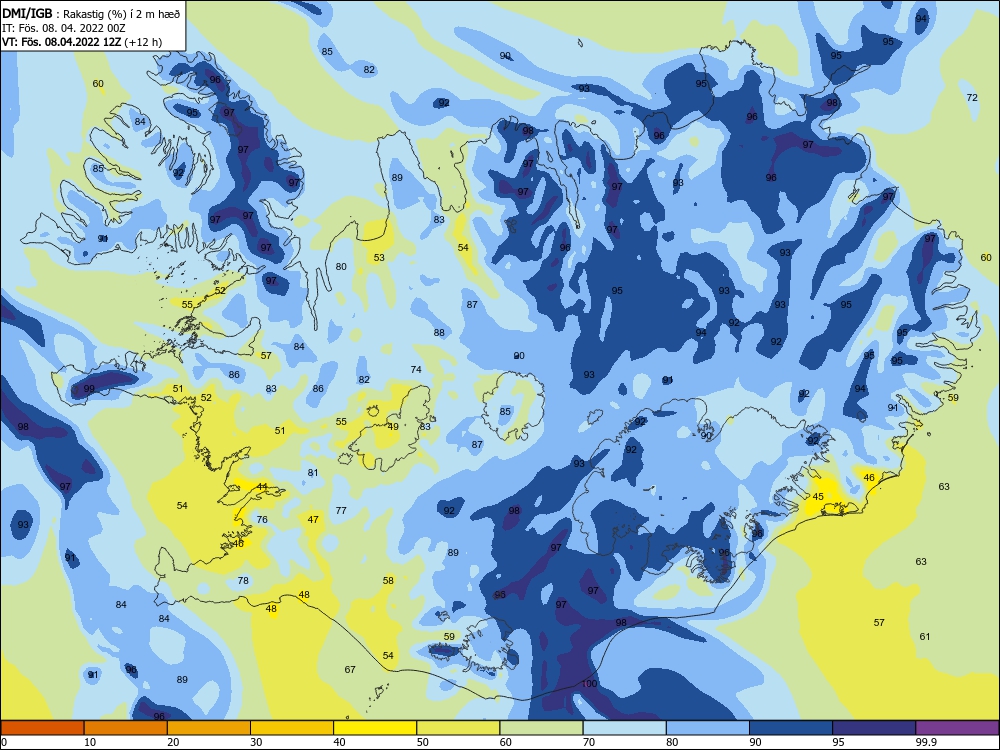This screenshot has height=750, width=1000.
Task: Click the pale blue 70–80 legend swatch
Action: (x=625, y=728)
